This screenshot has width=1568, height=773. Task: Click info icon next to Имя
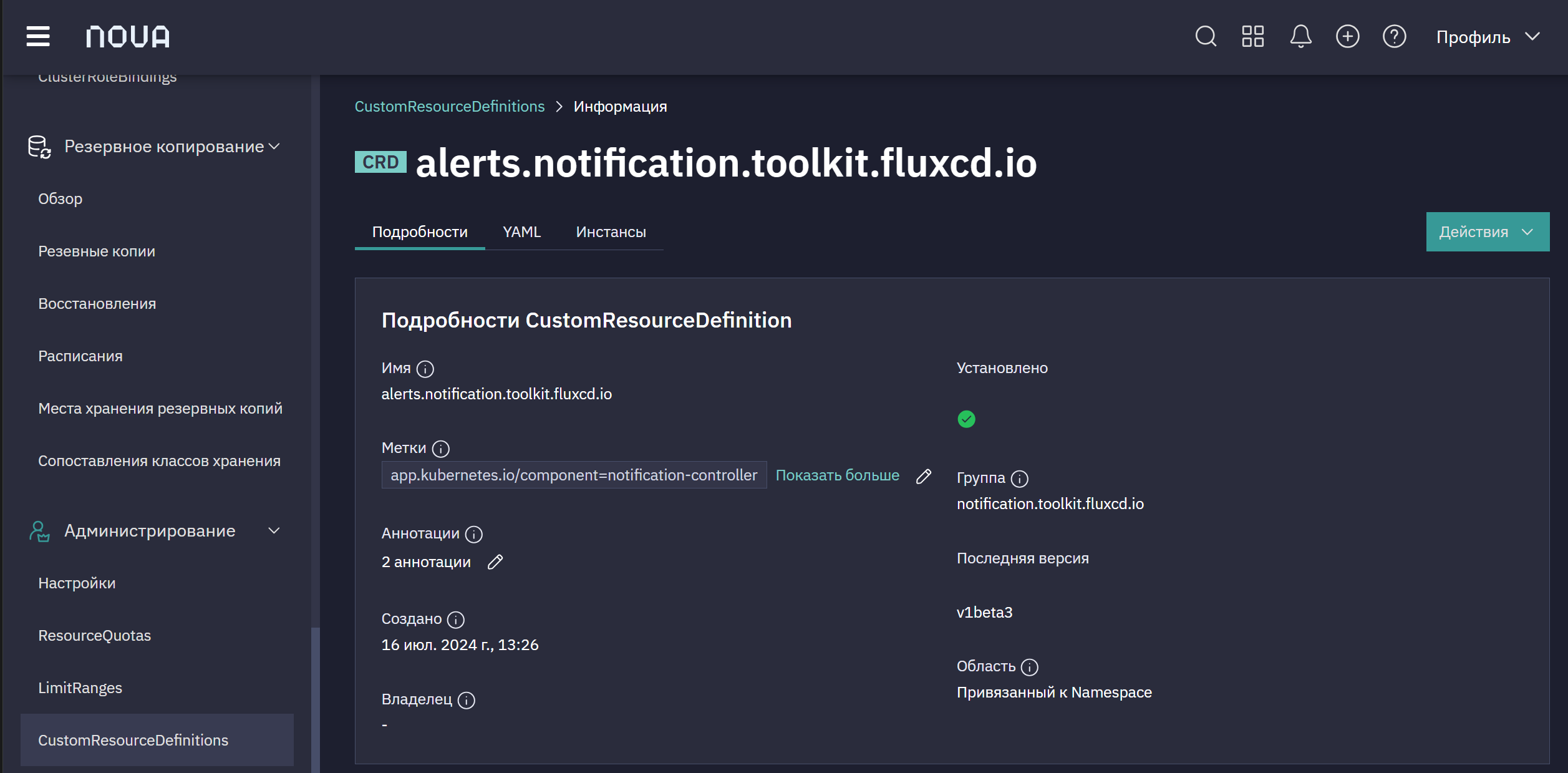point(425,369)
